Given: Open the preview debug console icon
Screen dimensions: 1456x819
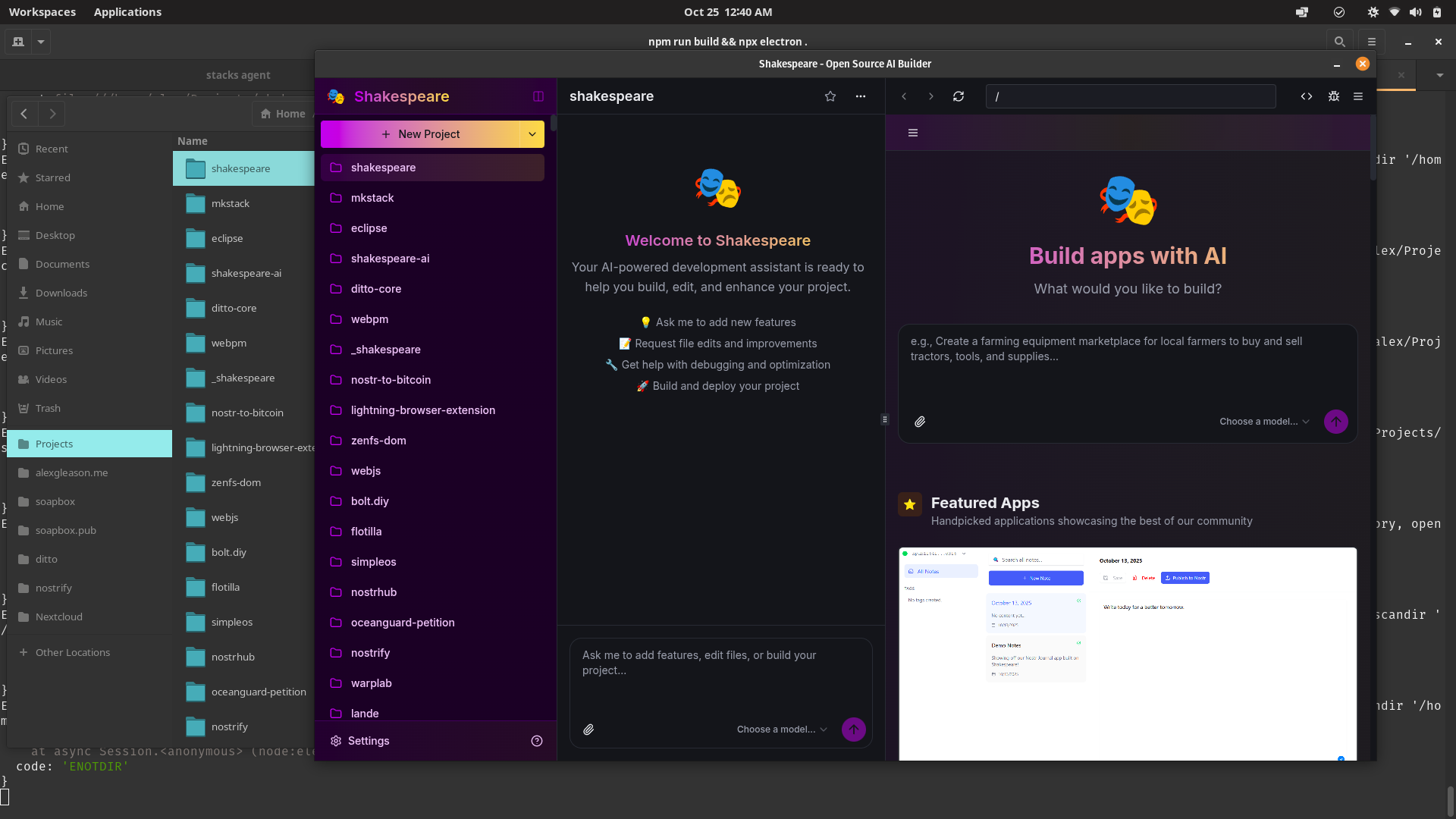Looking at the screenshot, I should (1334, 96).
